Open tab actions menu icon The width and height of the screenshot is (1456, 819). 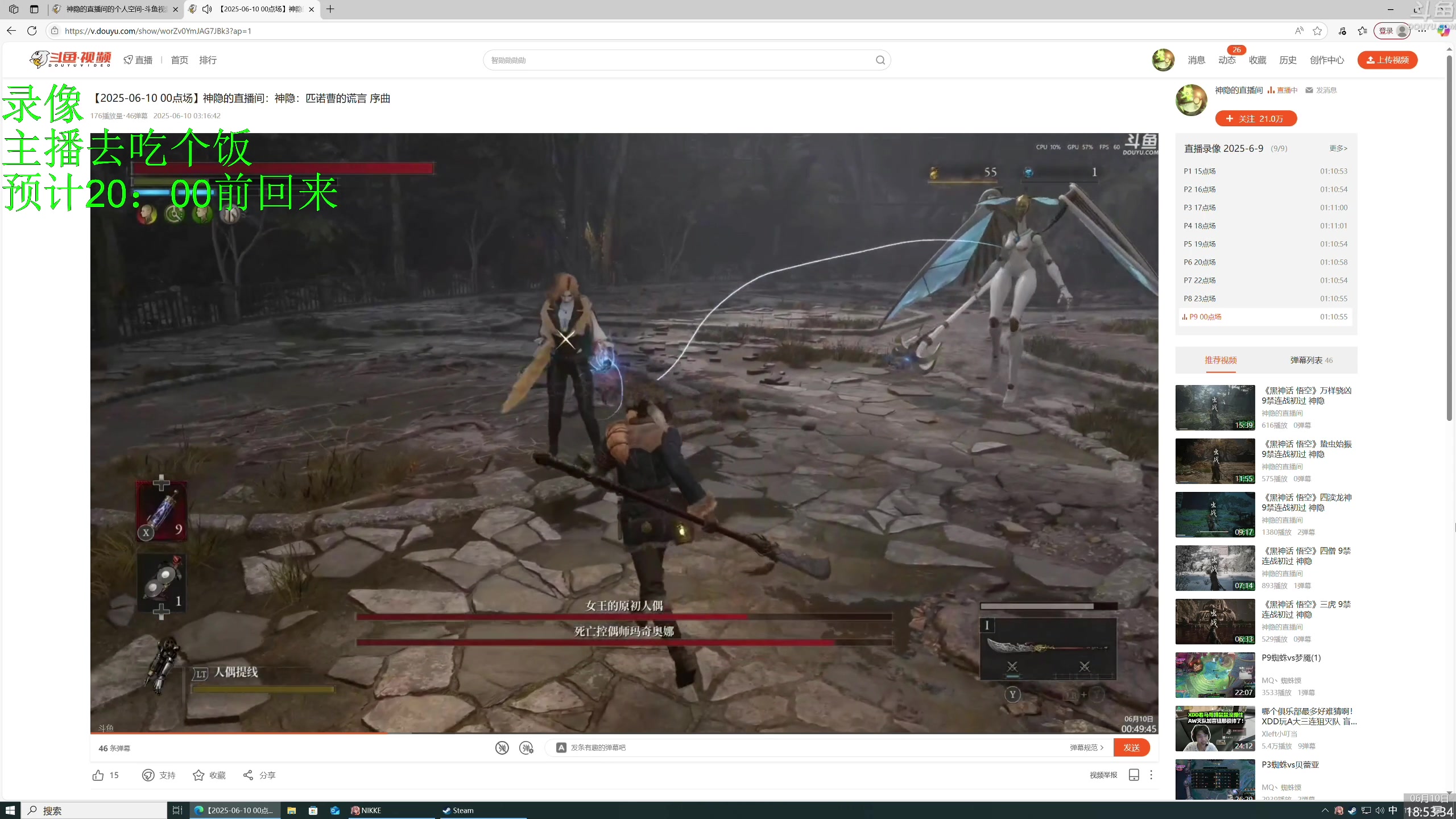point(34,9)
